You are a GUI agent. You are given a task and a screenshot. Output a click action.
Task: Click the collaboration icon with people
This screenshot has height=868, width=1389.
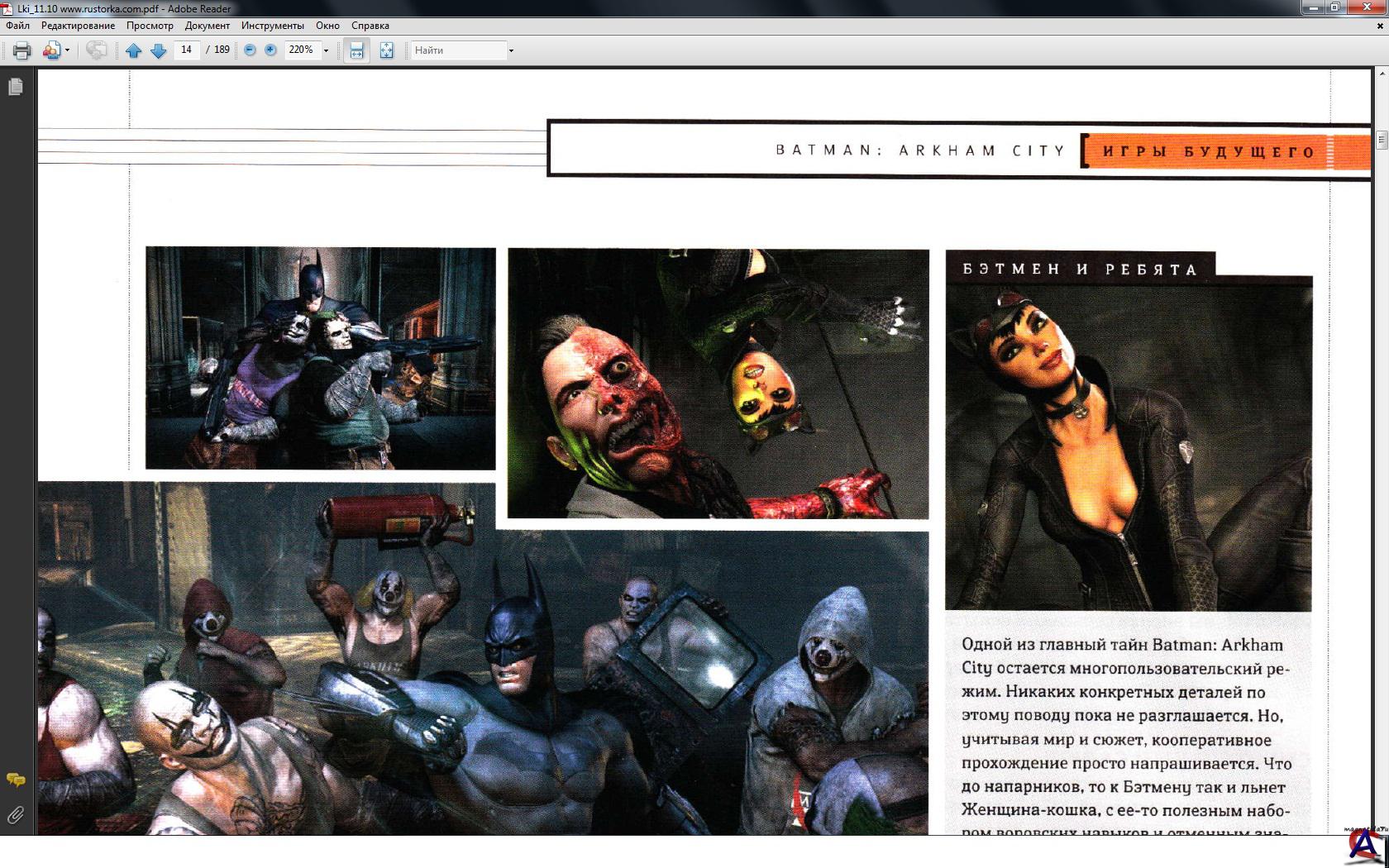coord(51,50)
